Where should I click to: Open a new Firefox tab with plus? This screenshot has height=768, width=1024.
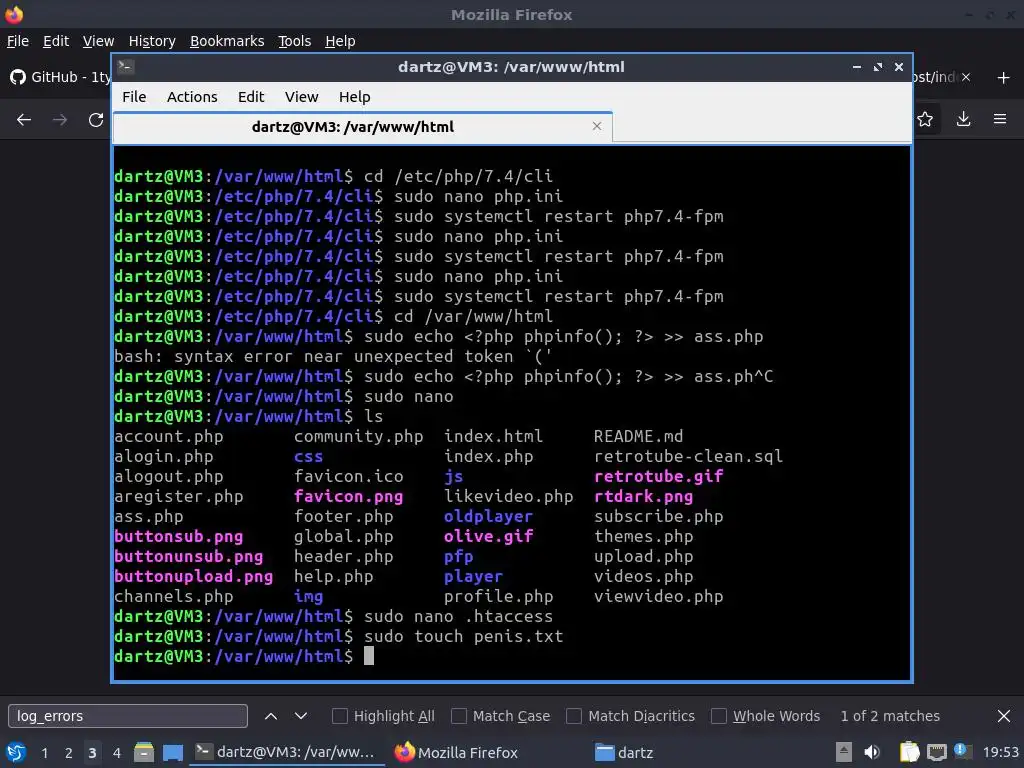[1004, 78]
